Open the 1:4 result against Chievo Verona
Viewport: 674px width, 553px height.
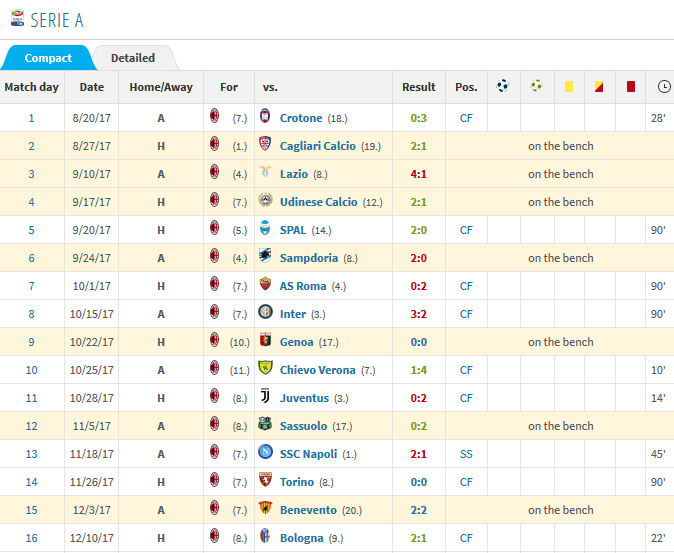point(419,370)
